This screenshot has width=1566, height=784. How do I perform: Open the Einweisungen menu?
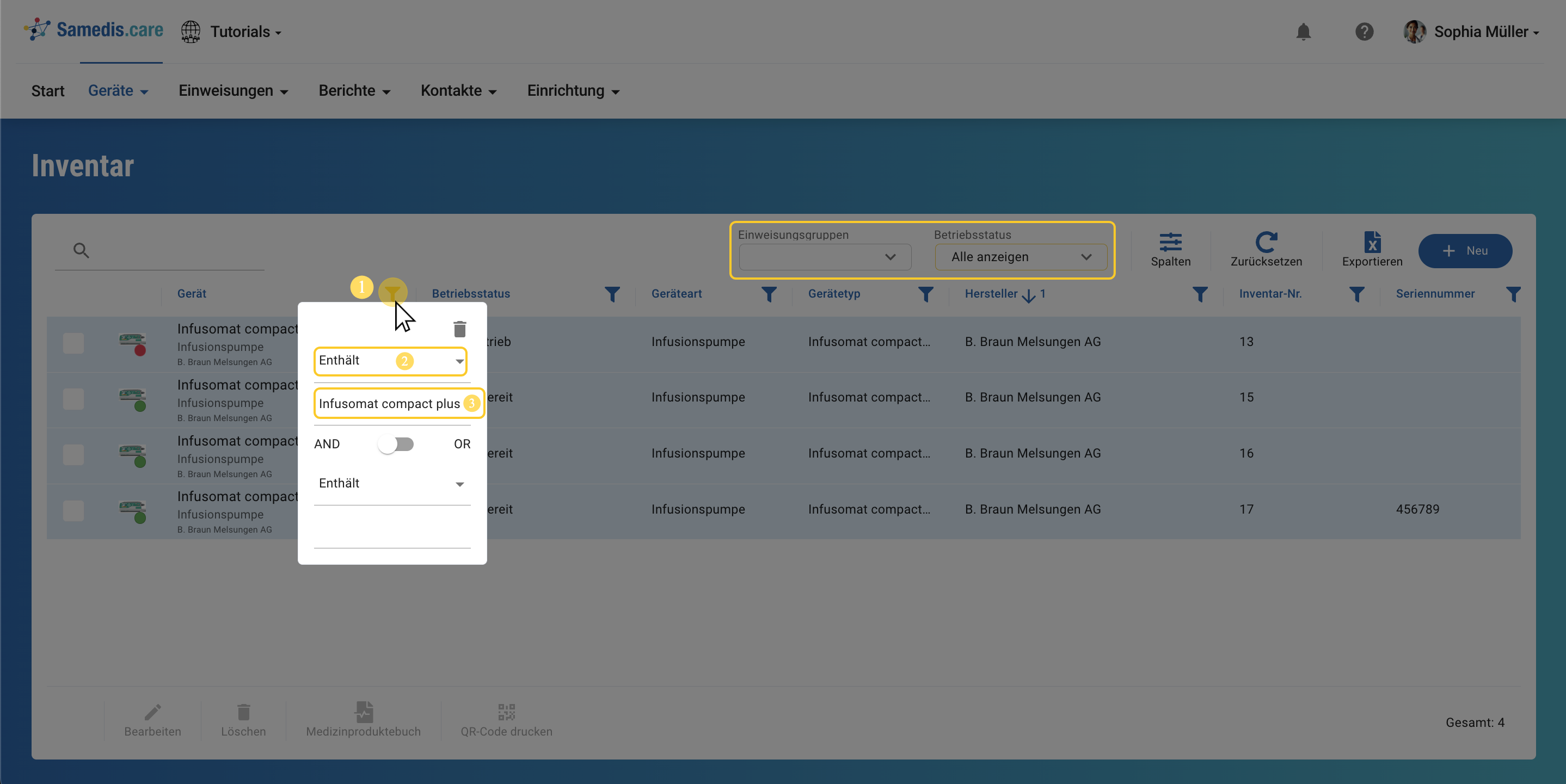(233, 90)
